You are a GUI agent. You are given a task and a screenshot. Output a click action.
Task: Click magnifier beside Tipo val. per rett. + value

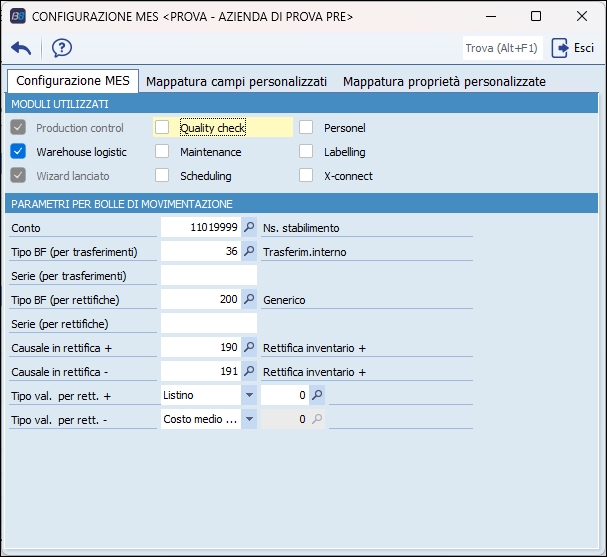point(317,396)
